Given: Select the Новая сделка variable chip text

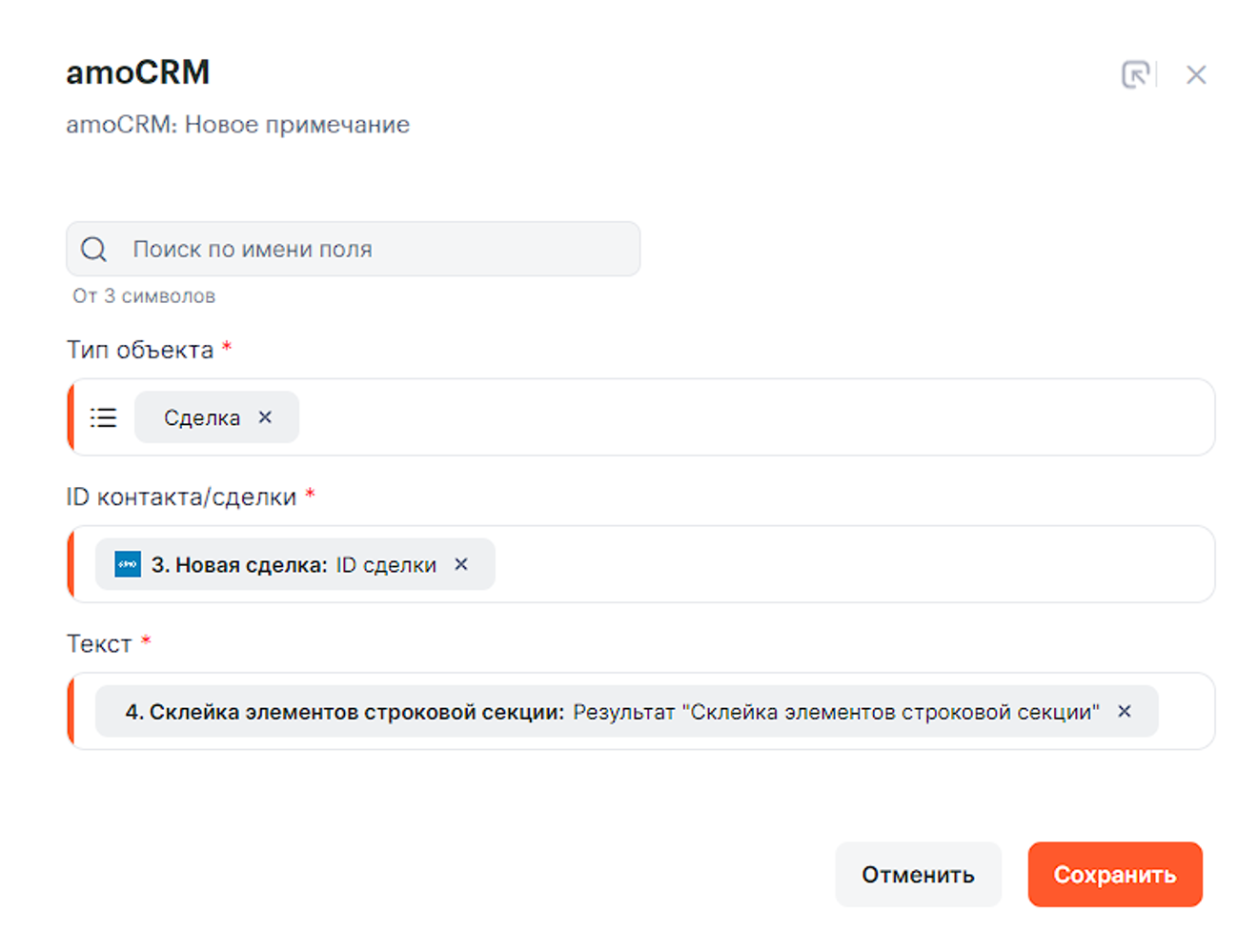Looking at the screenshot, I should [x=294, y=565].
